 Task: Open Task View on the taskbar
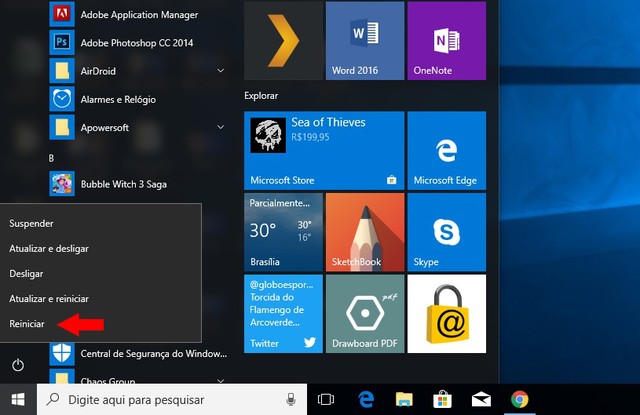[x=326, y=399]
